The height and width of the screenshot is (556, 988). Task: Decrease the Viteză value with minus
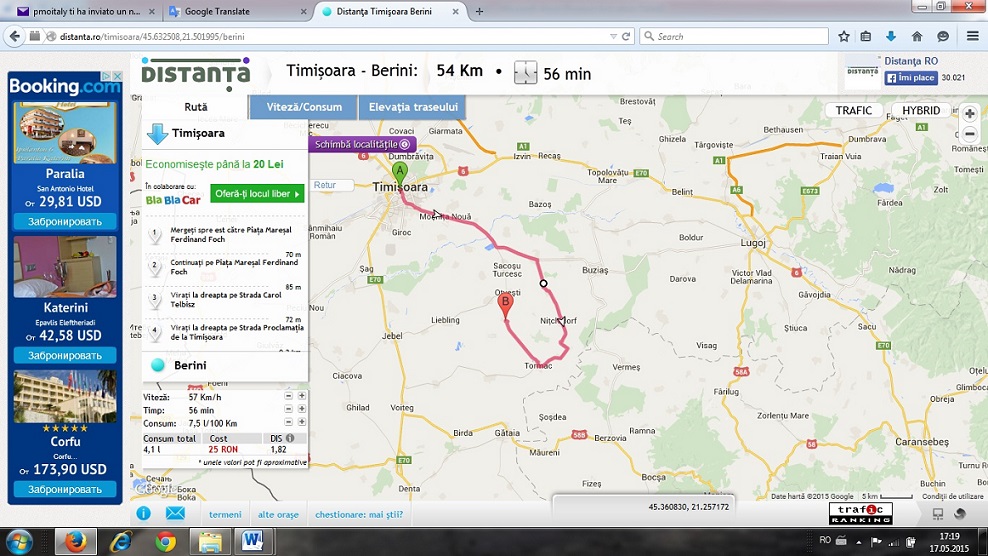click(288, 396)
